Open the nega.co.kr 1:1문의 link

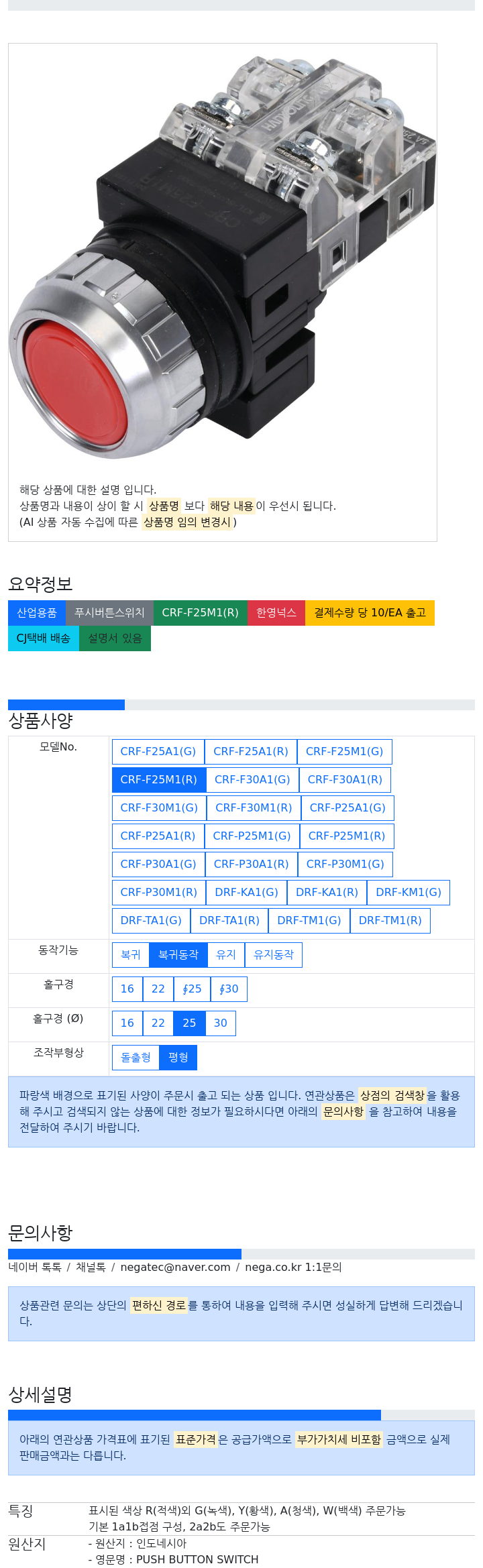coord(293,1268)
